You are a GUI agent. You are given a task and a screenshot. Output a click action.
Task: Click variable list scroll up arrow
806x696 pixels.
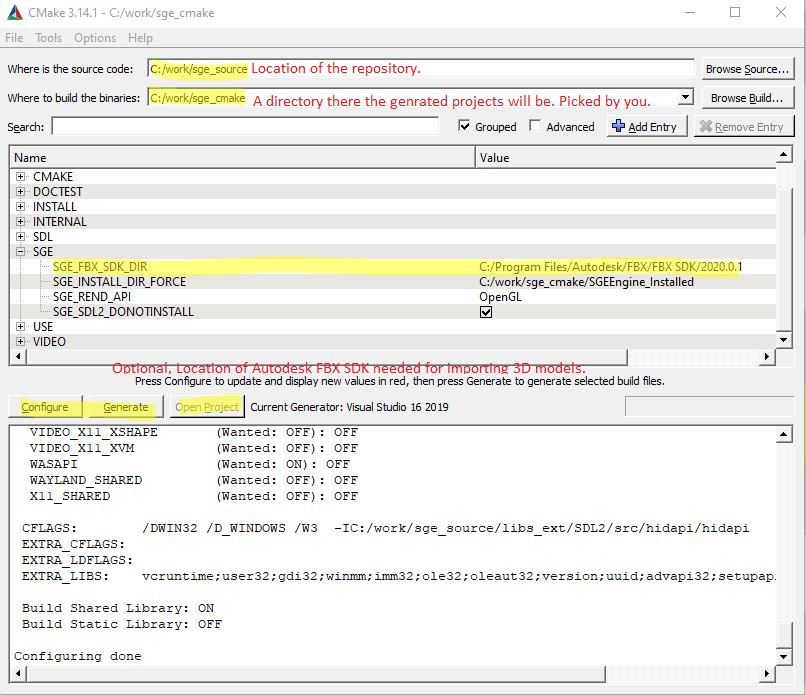point(783,154)
